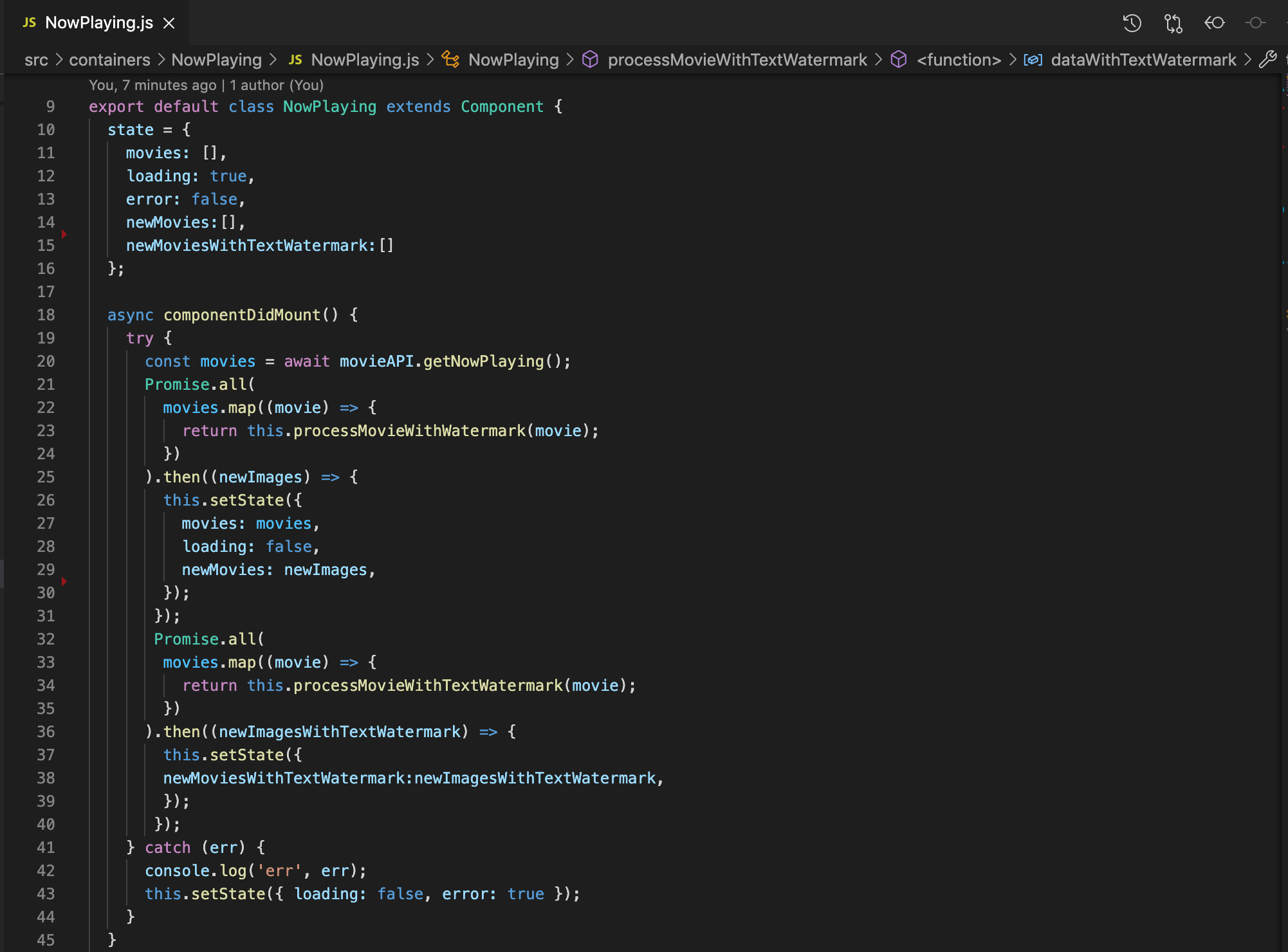
Task: Click the Open Changes compare icon
Action: (1173, 23)
